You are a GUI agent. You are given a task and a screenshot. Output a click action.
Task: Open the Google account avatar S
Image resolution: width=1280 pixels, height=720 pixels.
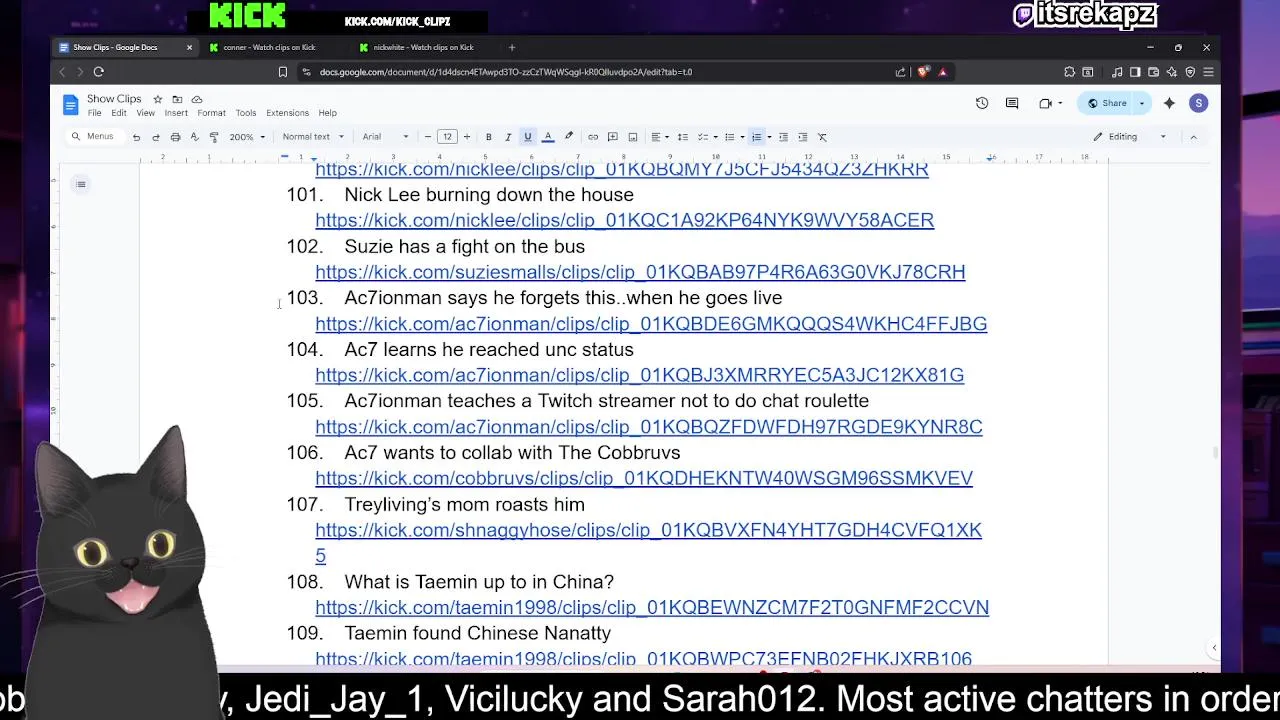click(x=1198, y=103)
